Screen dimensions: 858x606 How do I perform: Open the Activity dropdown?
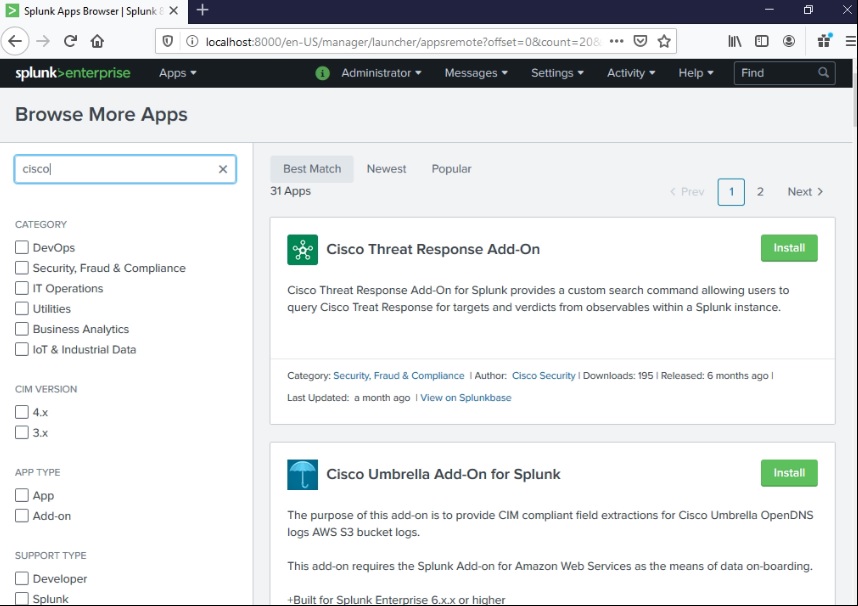click(630, 73)
